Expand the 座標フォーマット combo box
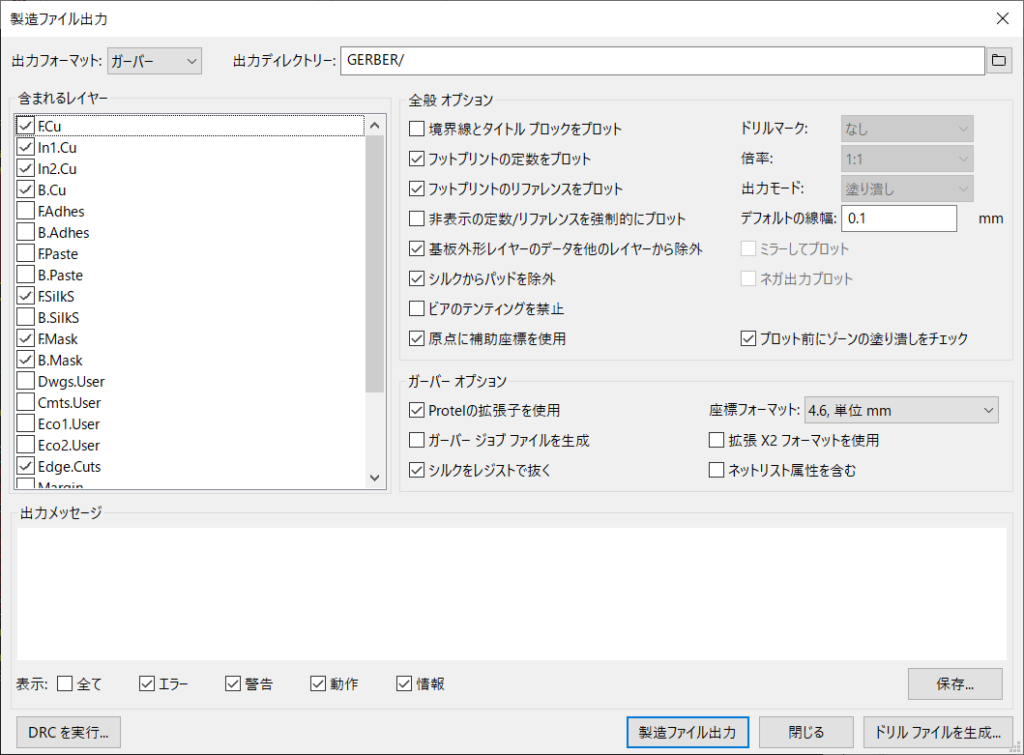Viewport: 1024px width, 755px height. 900,410
